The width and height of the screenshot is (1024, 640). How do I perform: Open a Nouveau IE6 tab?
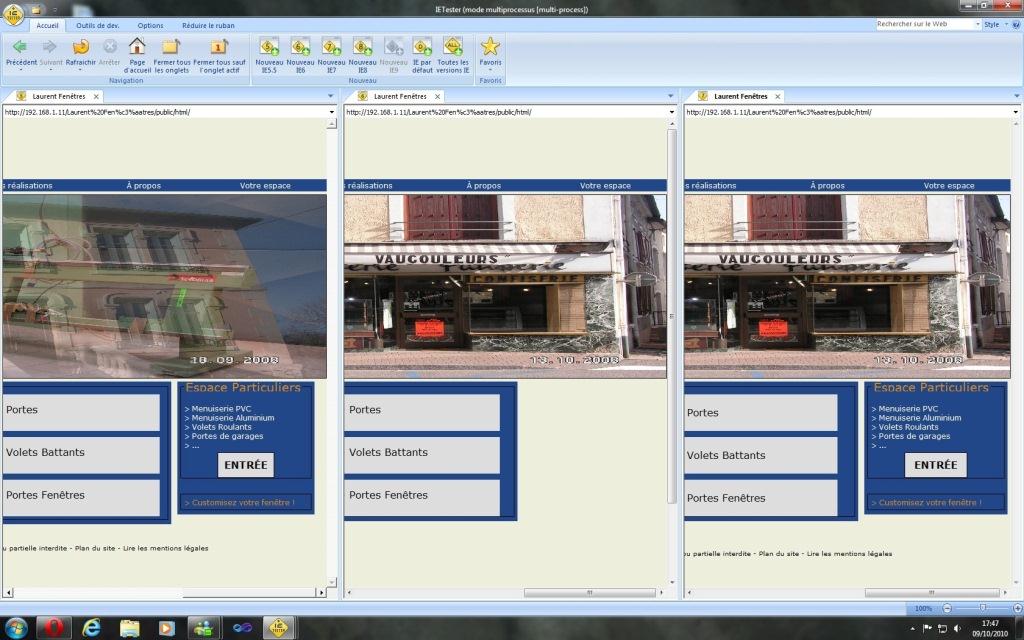[300, 46]
